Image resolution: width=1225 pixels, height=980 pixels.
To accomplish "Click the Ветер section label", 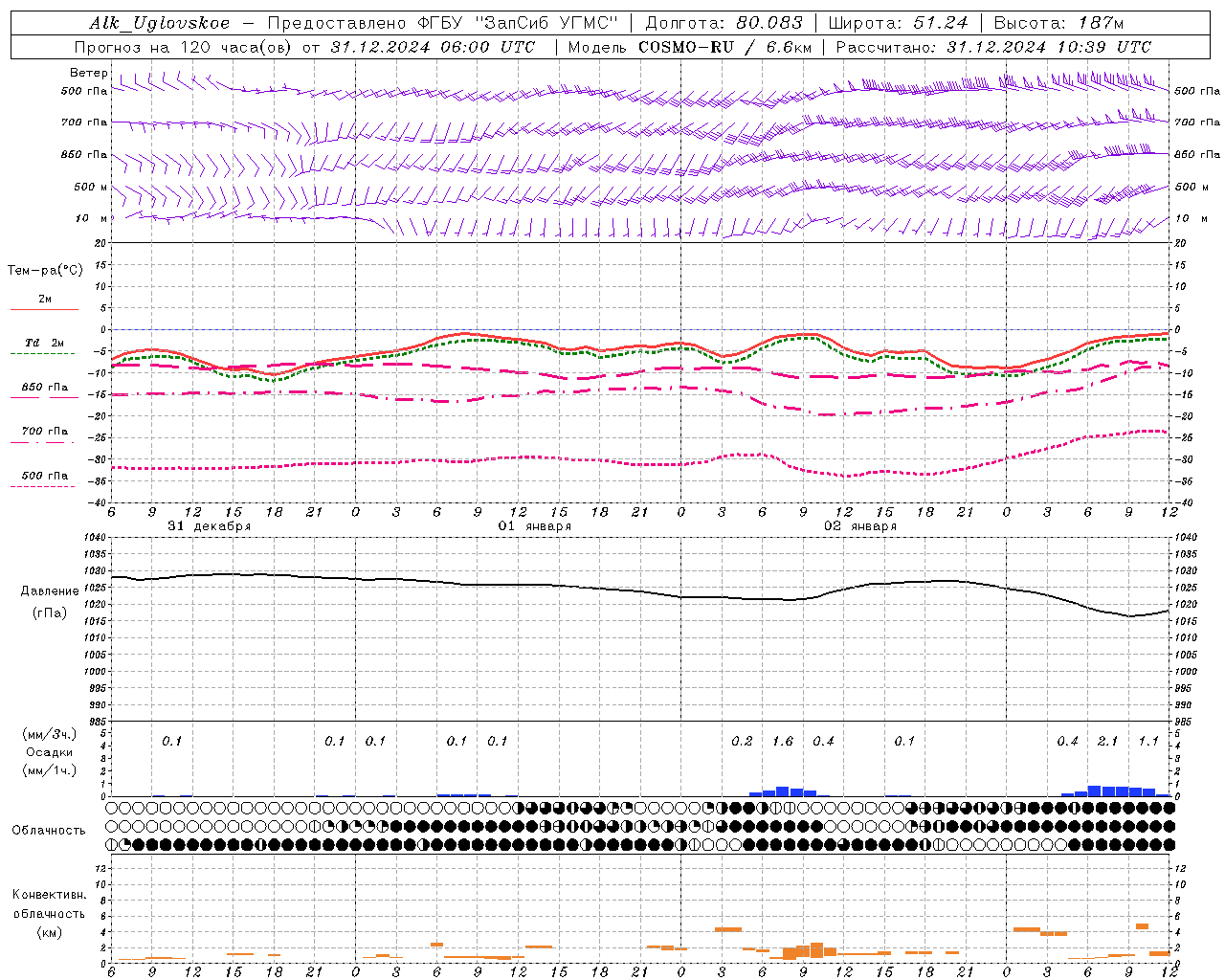I will tap(89, 73).
